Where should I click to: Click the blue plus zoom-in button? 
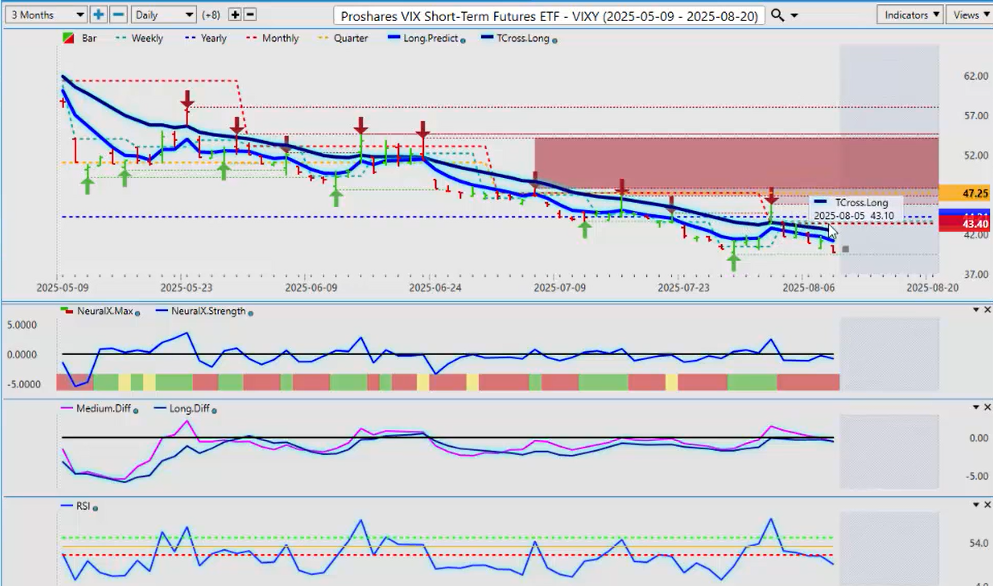coord(99,15)
